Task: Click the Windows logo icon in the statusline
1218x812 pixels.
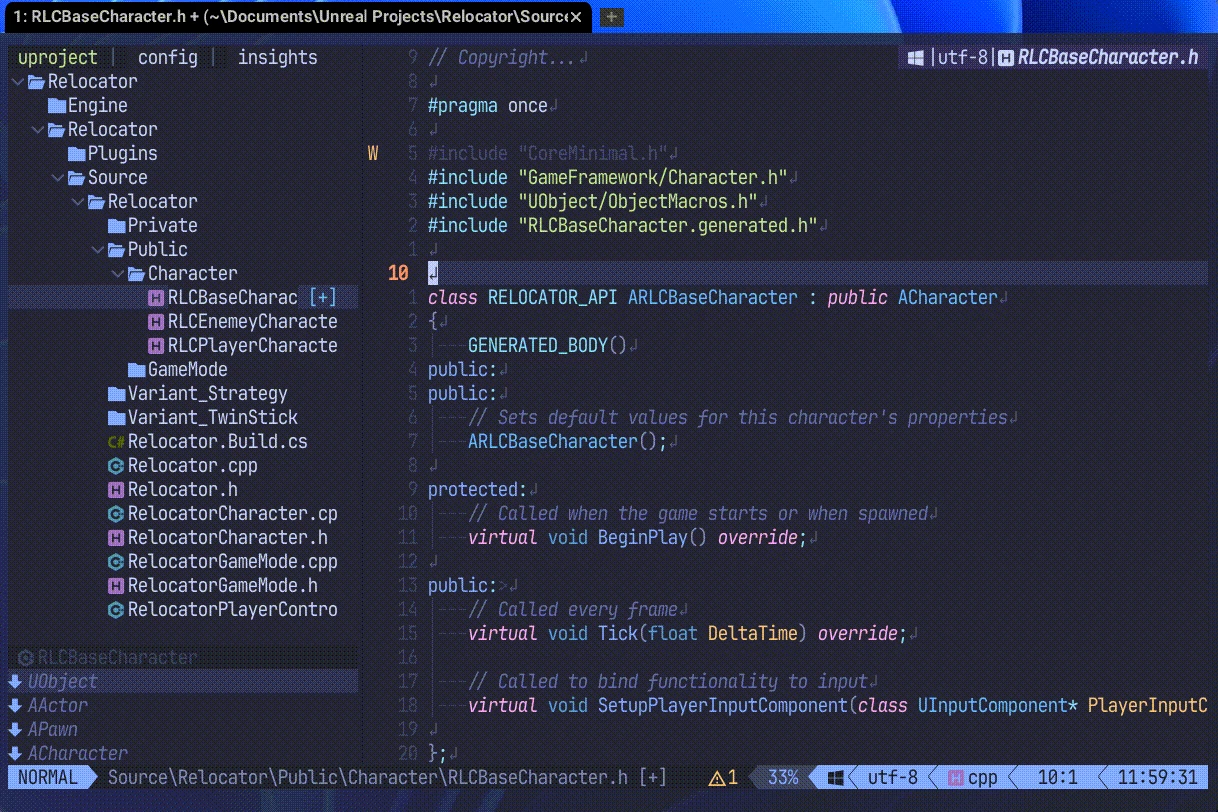Action: click(836, 777)
